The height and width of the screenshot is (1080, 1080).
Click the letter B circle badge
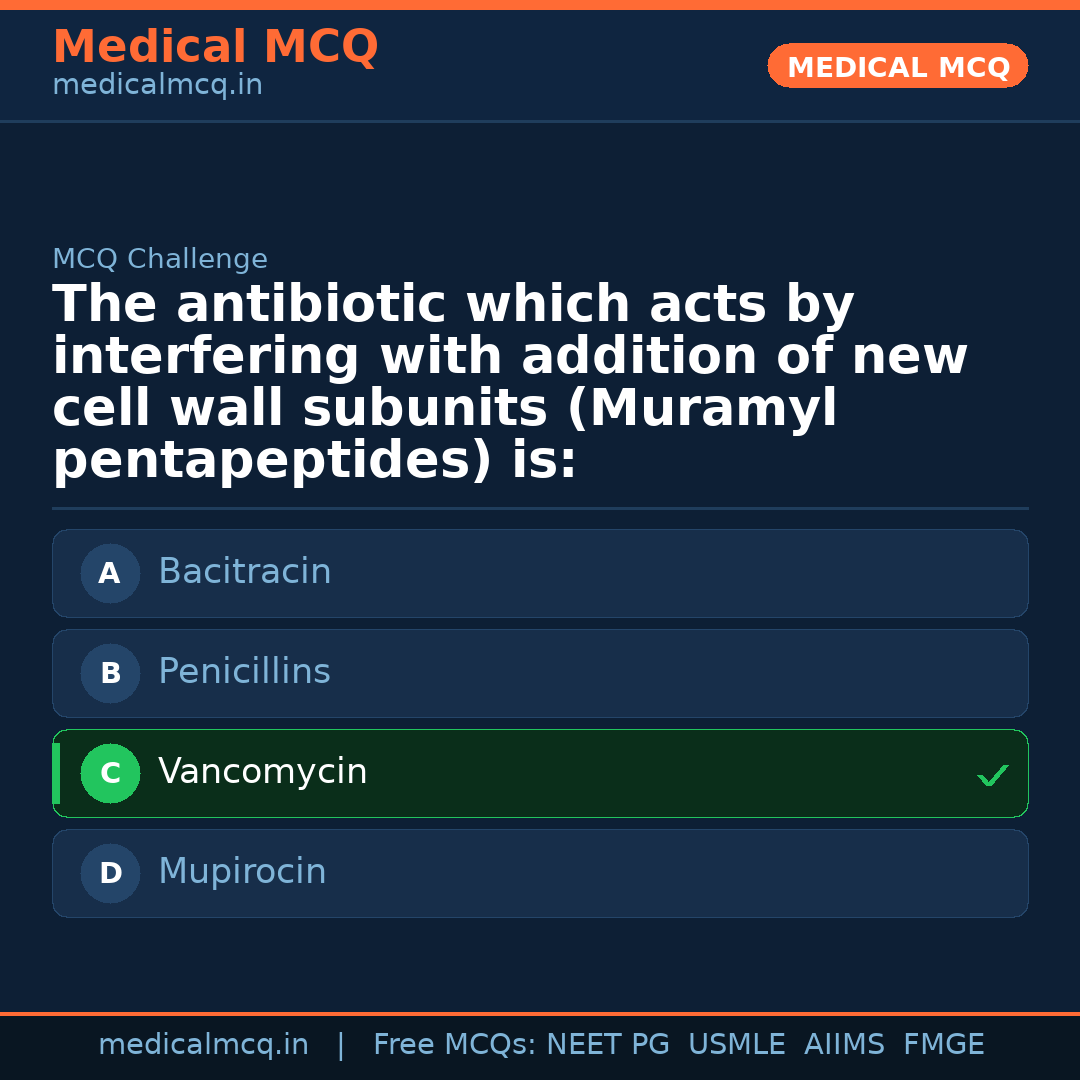pos(110,674)
